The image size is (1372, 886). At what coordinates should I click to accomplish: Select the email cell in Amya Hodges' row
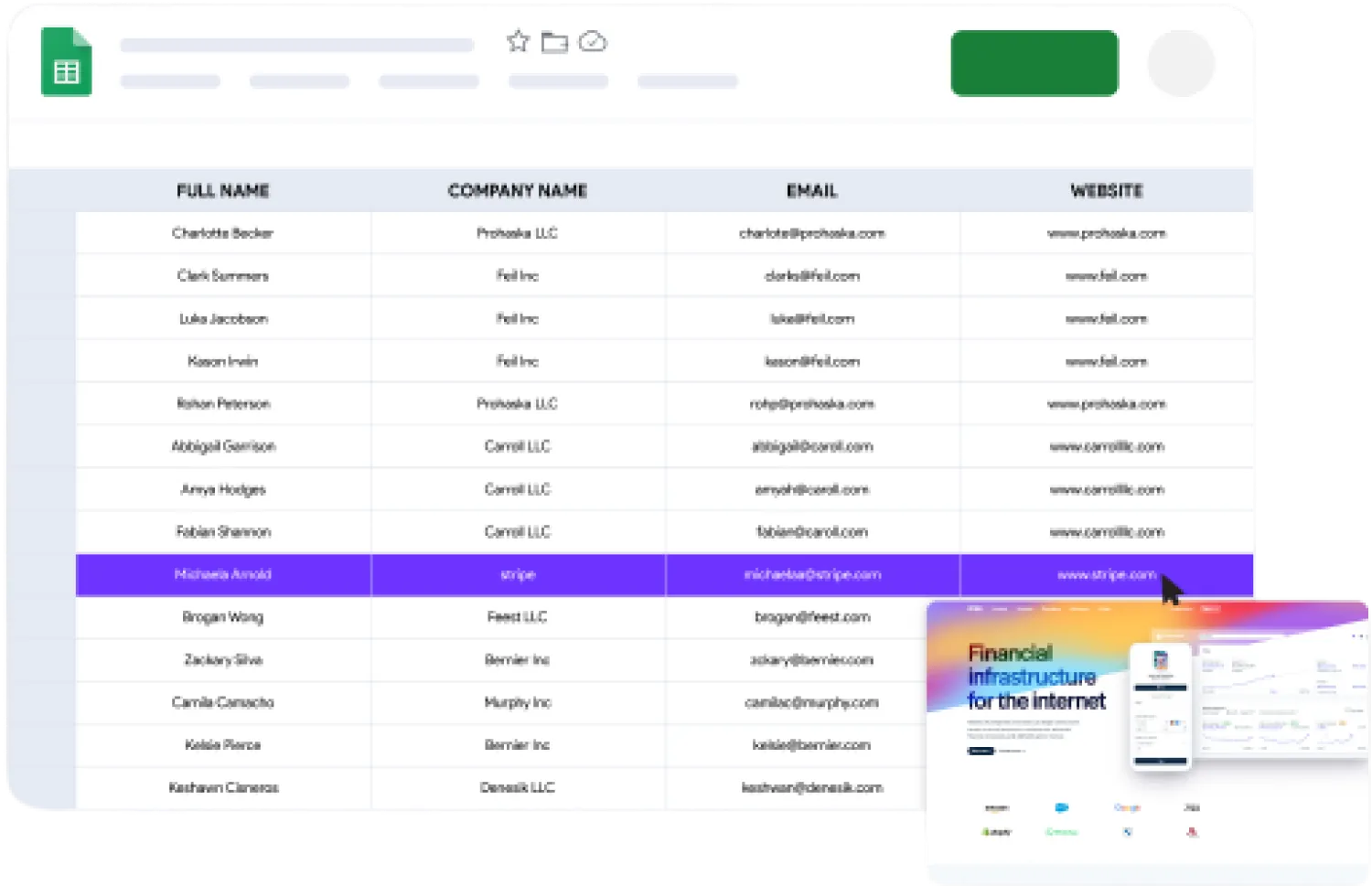[x=812, y=489]
